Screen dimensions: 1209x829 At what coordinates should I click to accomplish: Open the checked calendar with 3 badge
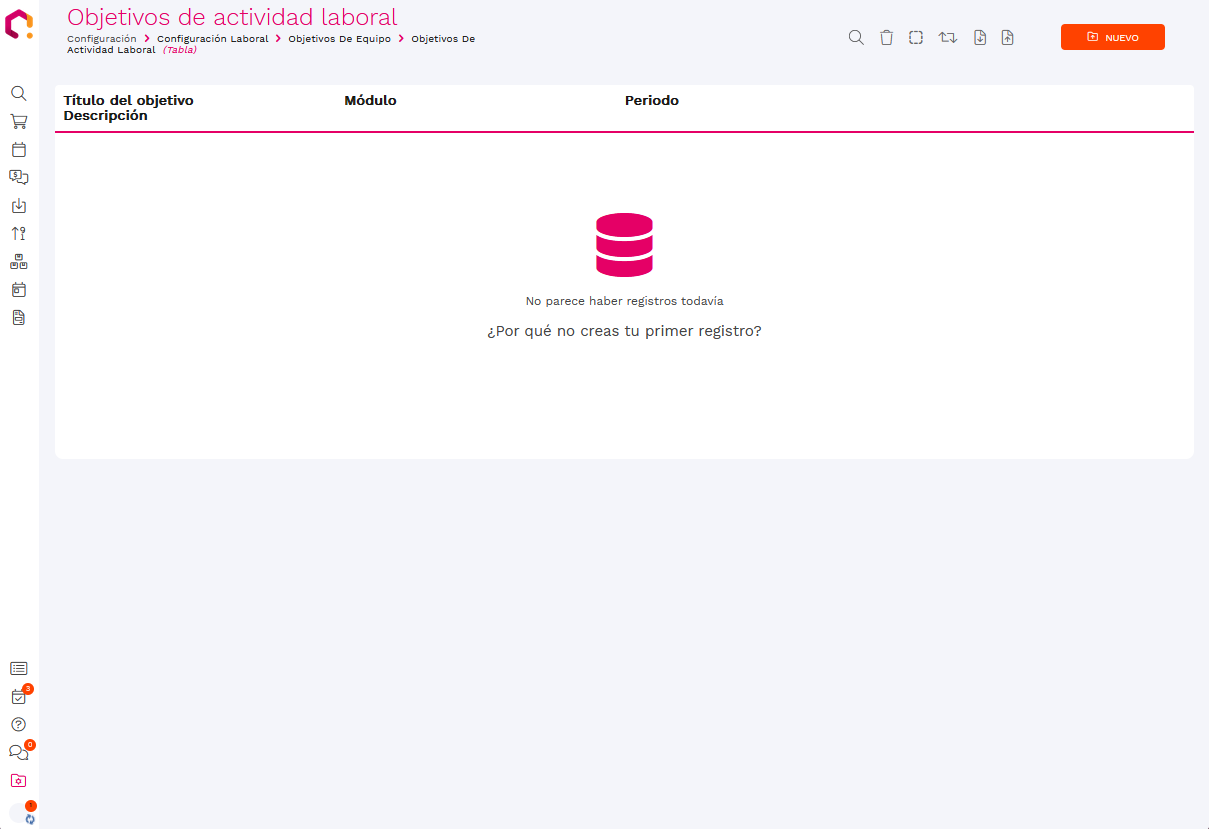coord(18,697)
